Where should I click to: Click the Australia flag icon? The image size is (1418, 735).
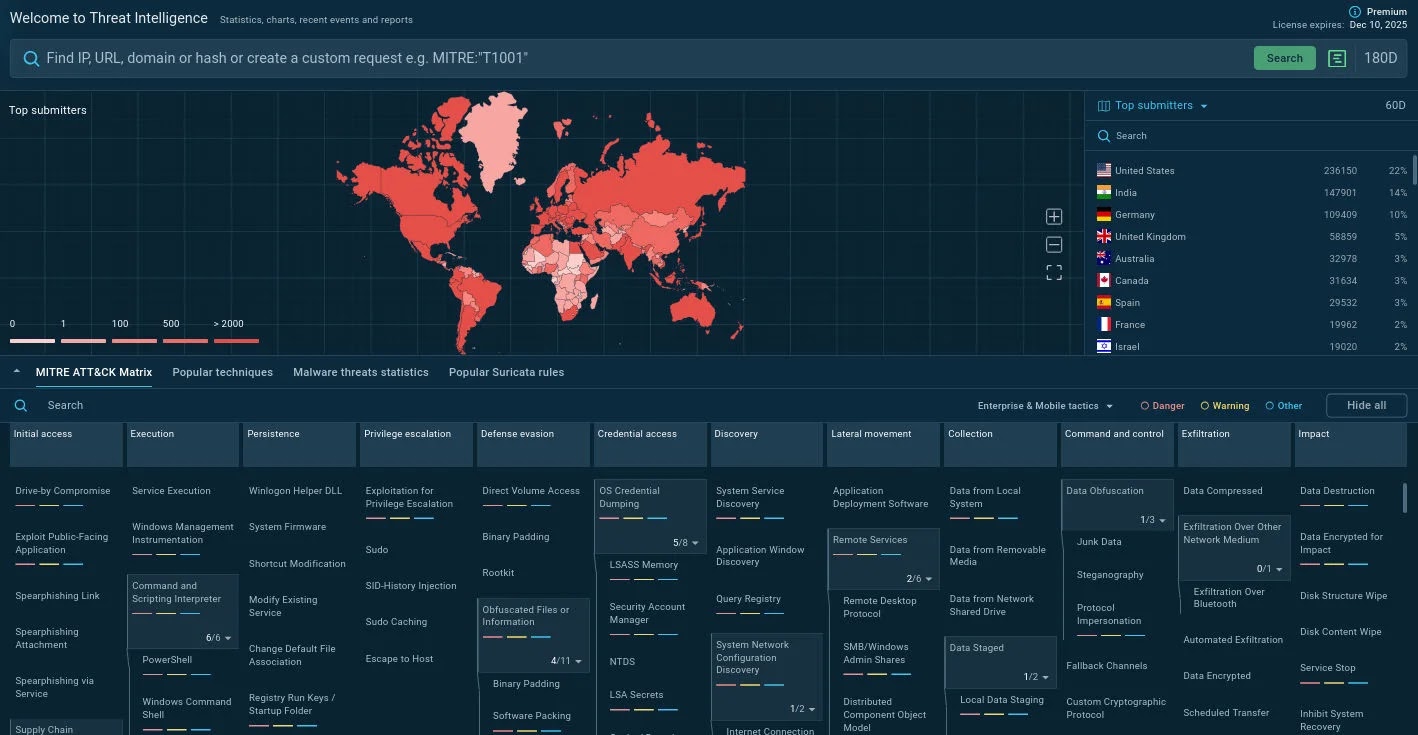[1104, 259]
